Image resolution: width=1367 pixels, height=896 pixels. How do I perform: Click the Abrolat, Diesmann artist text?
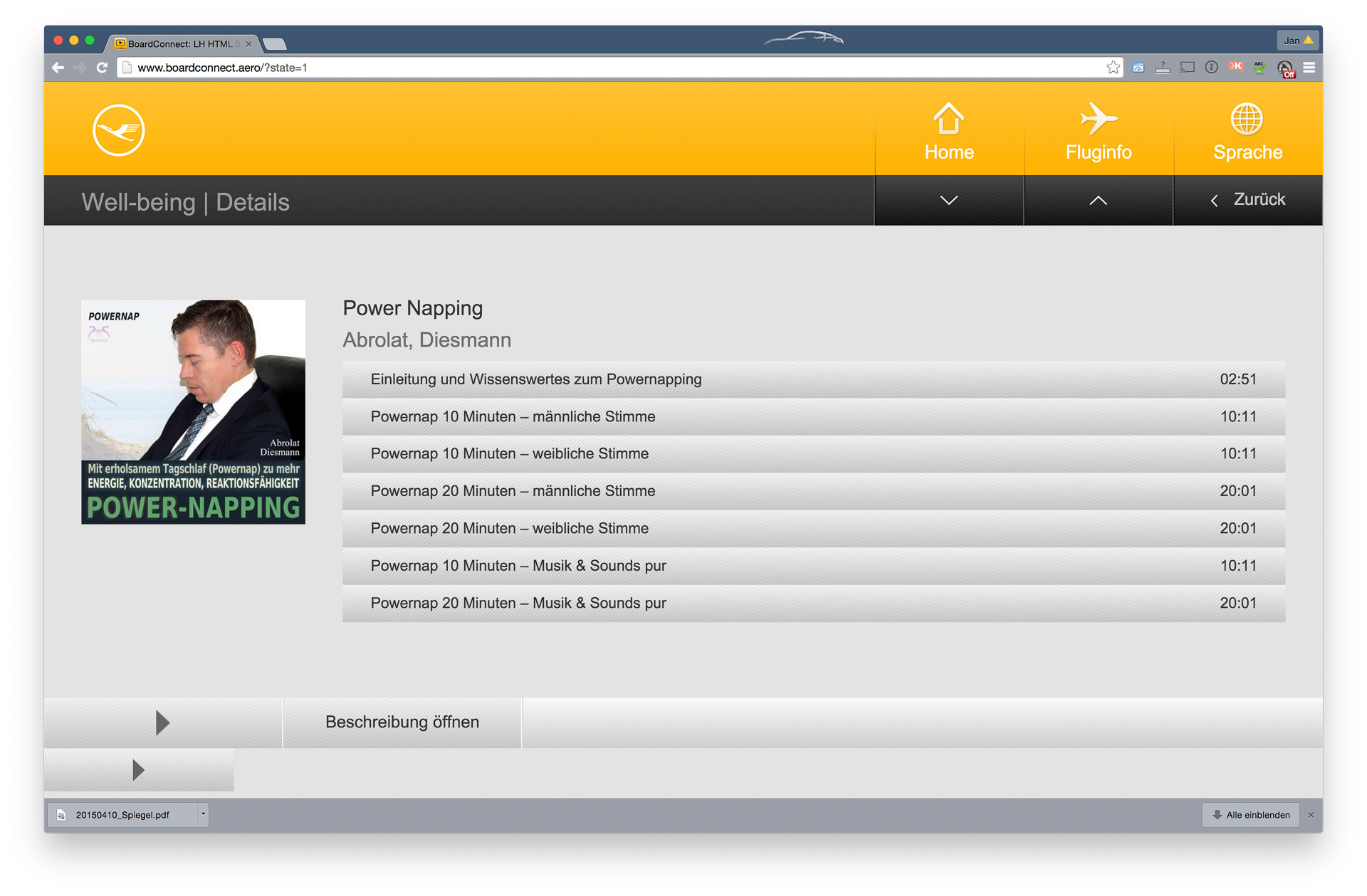click(x=427, y=340)
